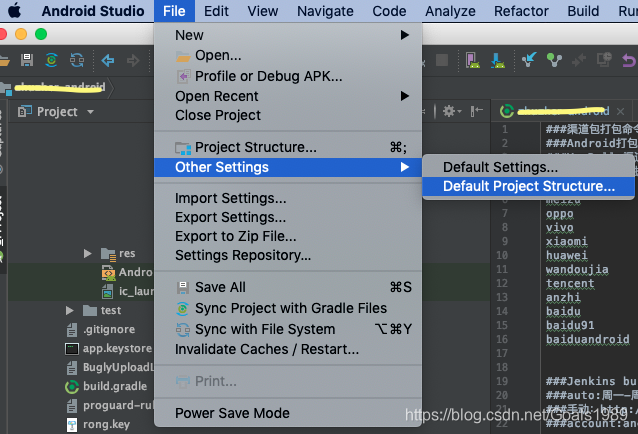The height and width of the screenshot is (434, 638).
Task: Go forward using the right arrow icon
Action: click(133, 61)
